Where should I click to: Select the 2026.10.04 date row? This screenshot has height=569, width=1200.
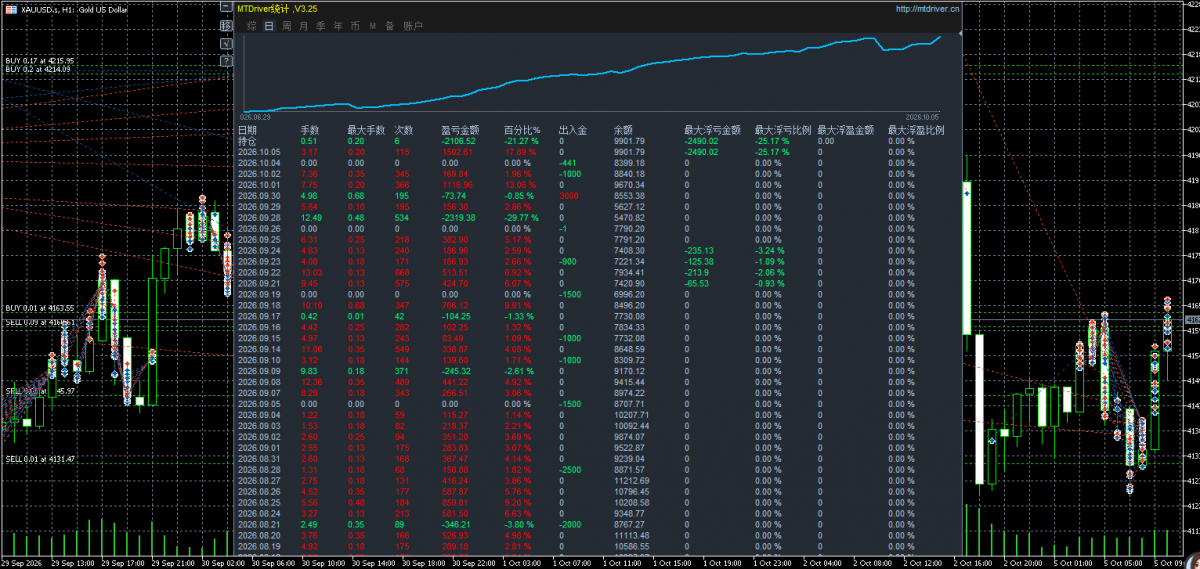[x=257, y=162]
